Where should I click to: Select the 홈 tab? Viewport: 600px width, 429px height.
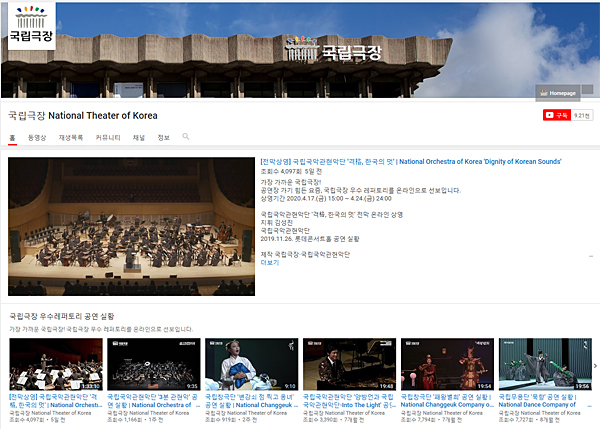coord(13,138)
